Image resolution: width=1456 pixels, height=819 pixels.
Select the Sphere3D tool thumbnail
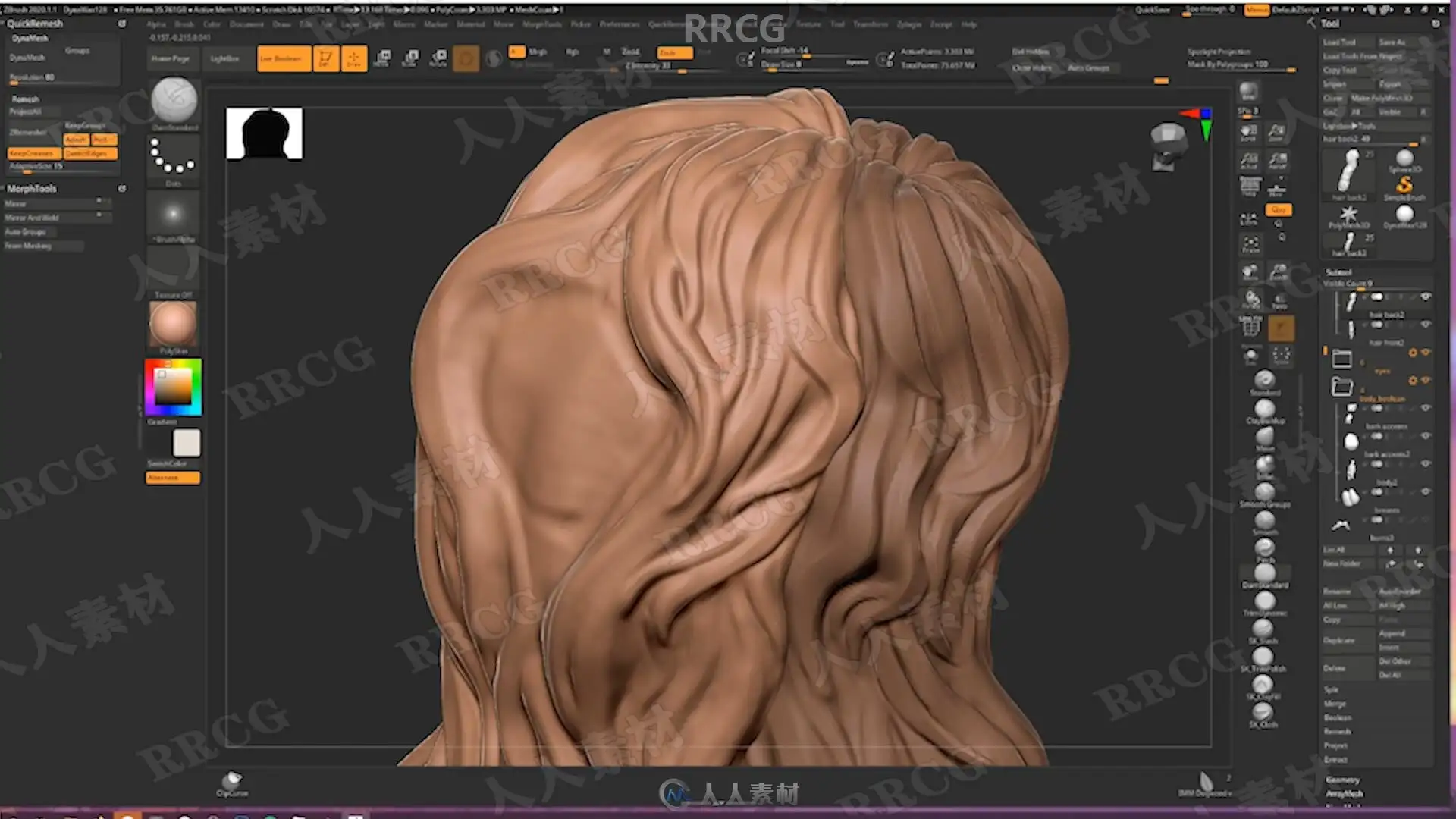(1404, 161)
